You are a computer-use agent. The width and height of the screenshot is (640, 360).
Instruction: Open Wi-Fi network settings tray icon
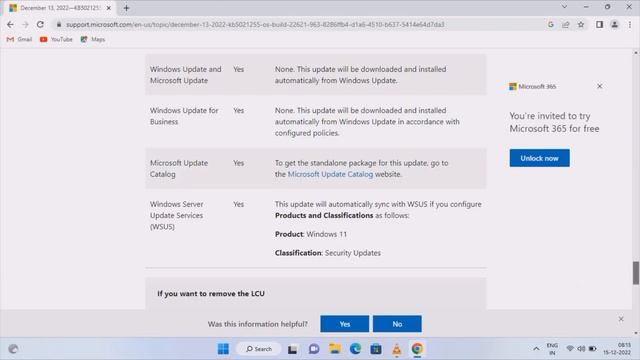click(x=570, y=349)
